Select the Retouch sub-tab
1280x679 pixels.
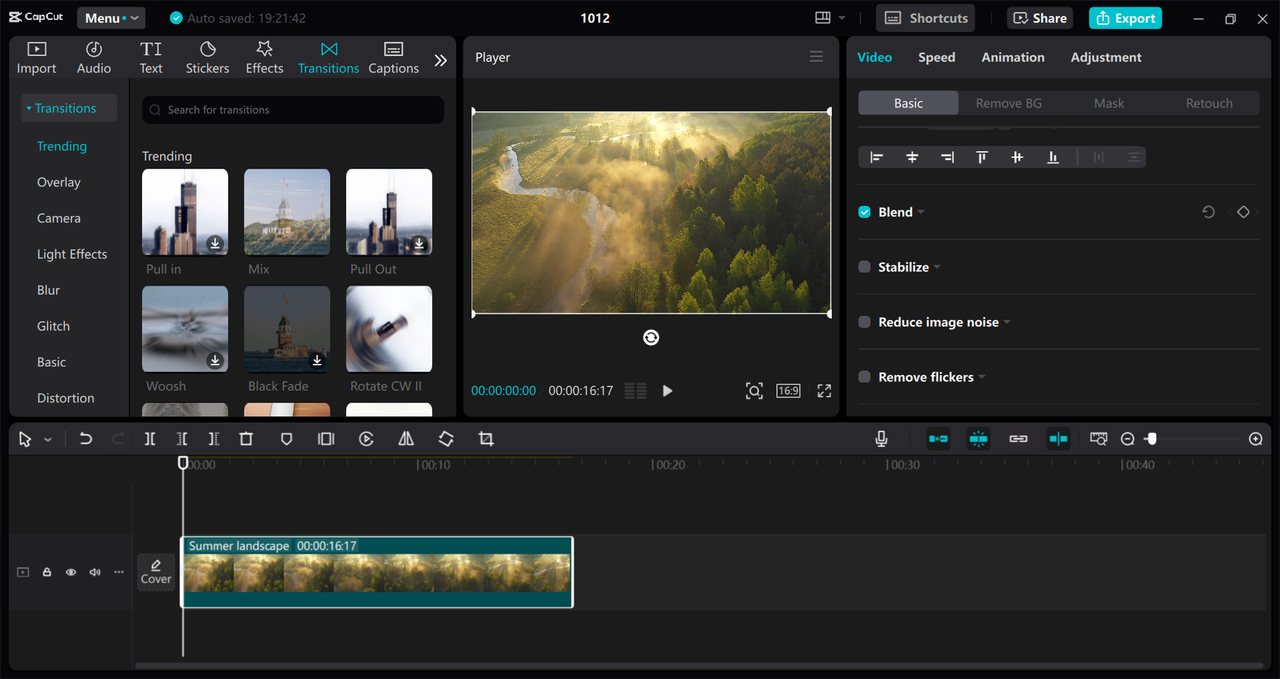[x=1209, y=103]
